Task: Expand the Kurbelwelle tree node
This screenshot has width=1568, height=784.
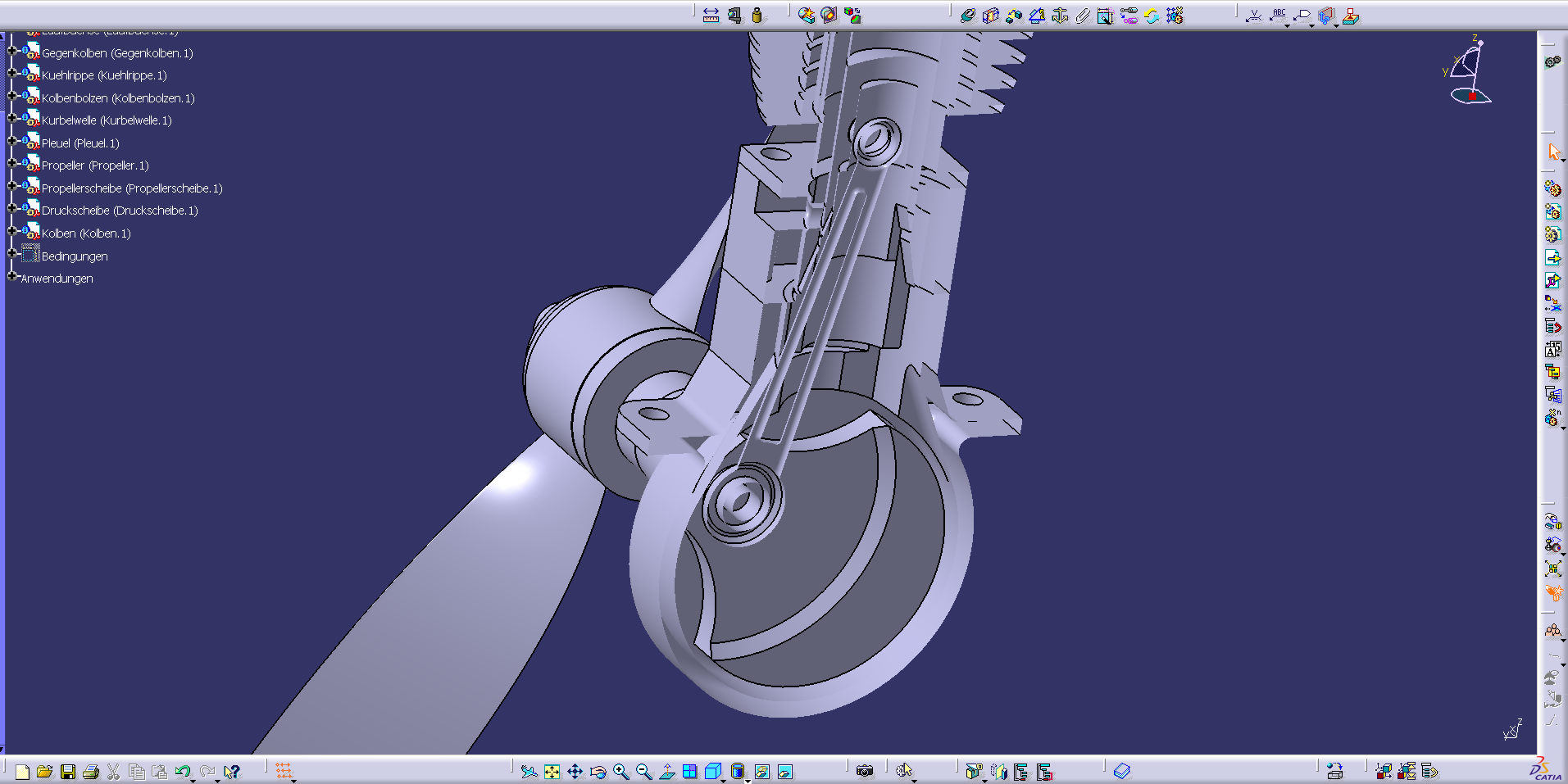Action: [12, 118]
